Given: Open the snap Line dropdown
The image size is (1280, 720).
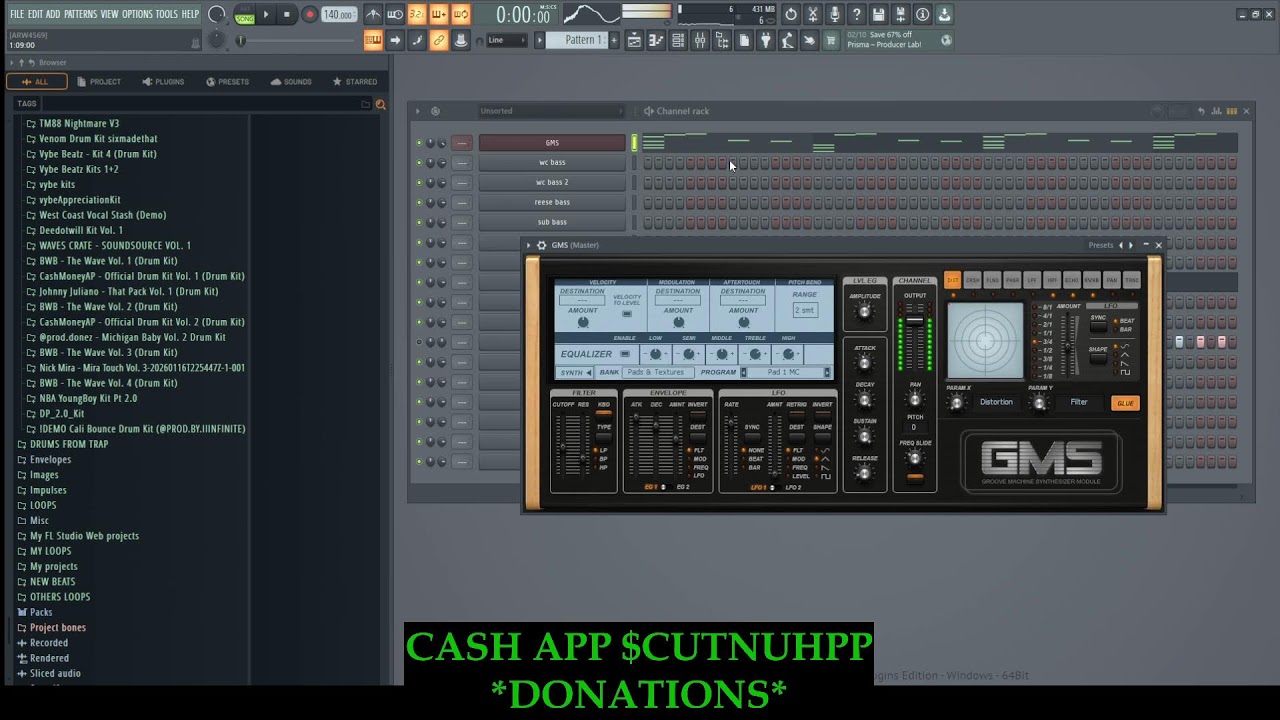Looking at the screenshot, I should click(507, 40).
